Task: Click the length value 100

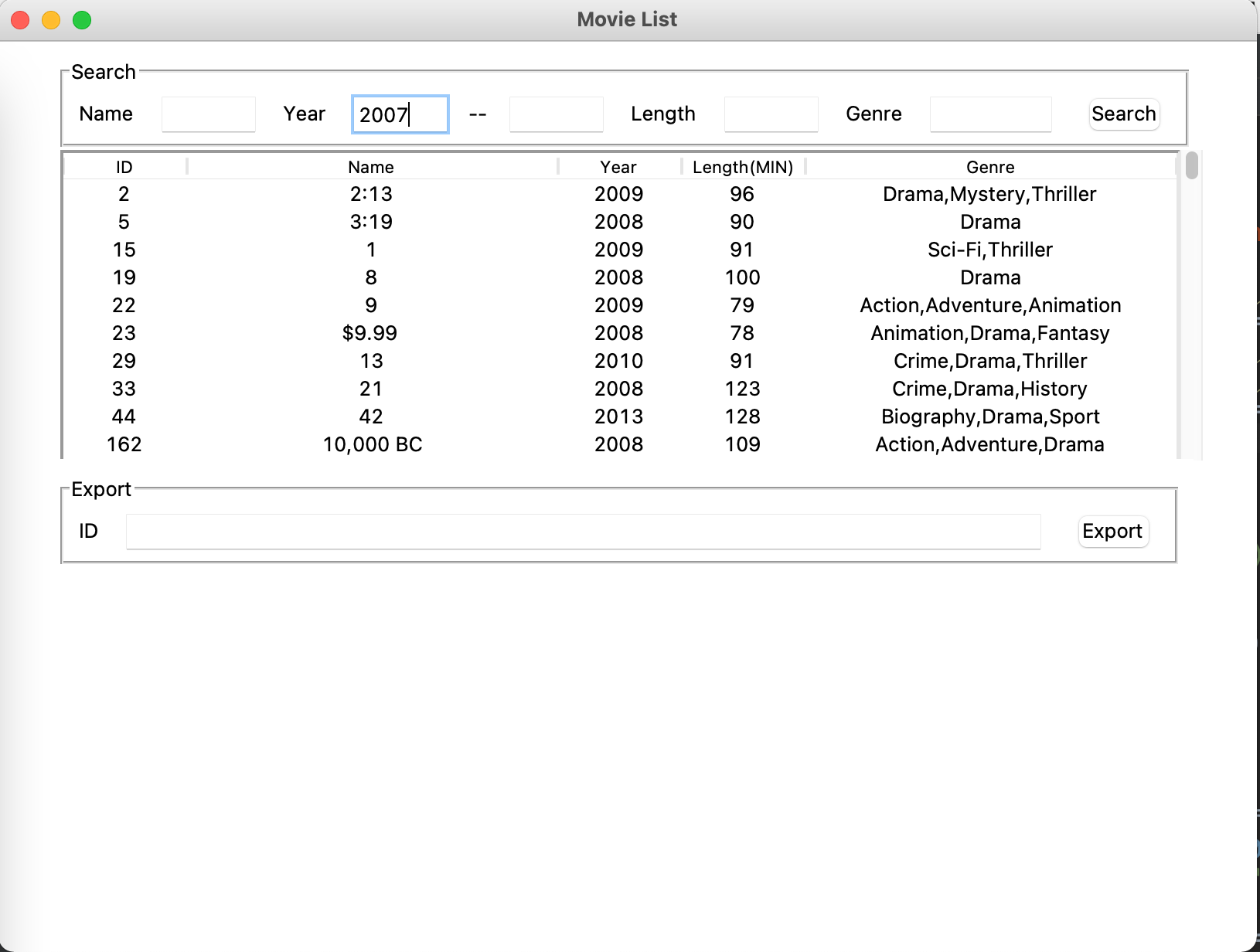Action: [x=743, y=277]
